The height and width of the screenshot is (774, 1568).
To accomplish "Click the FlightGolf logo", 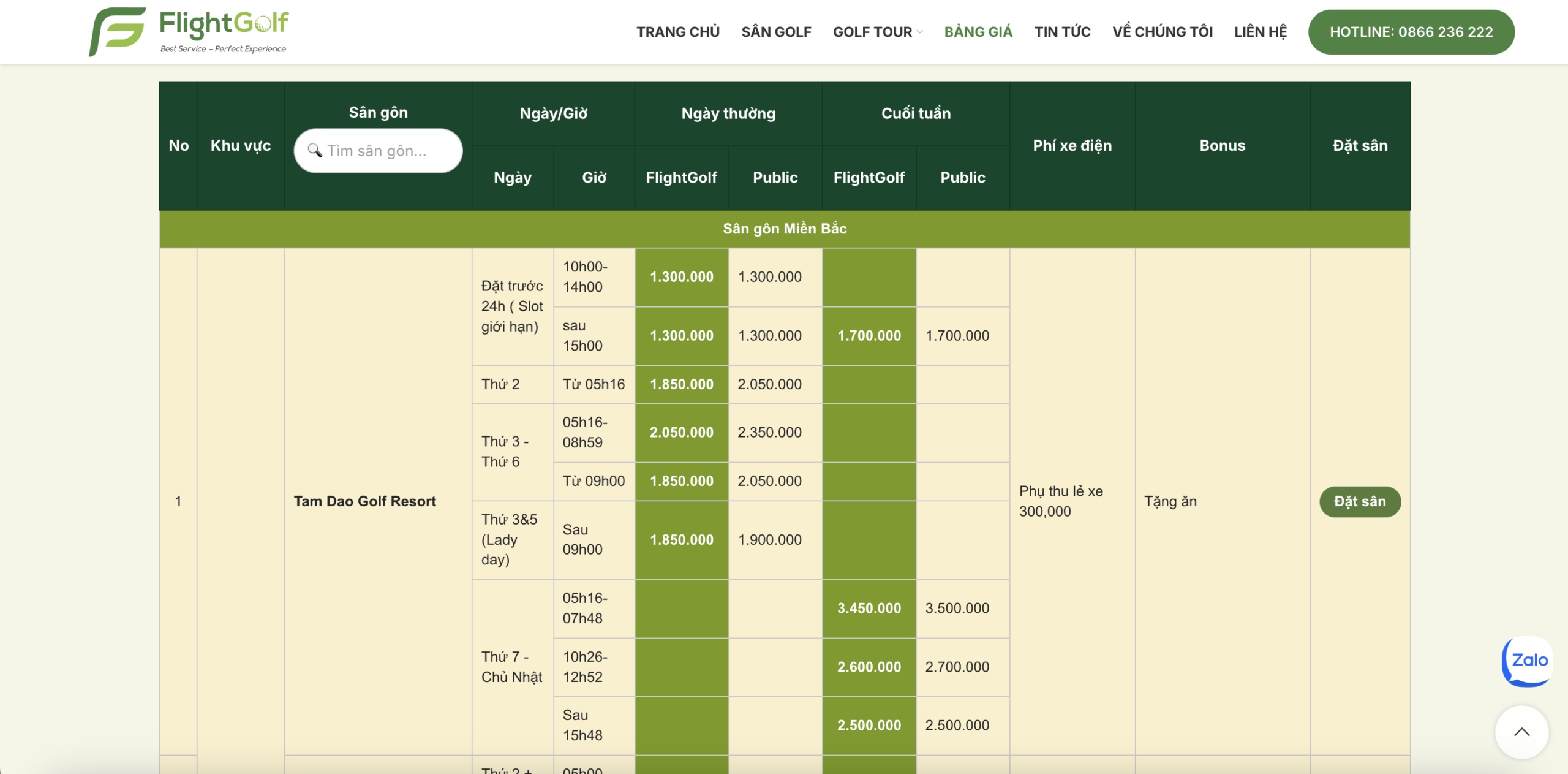I will pos(189,32).
